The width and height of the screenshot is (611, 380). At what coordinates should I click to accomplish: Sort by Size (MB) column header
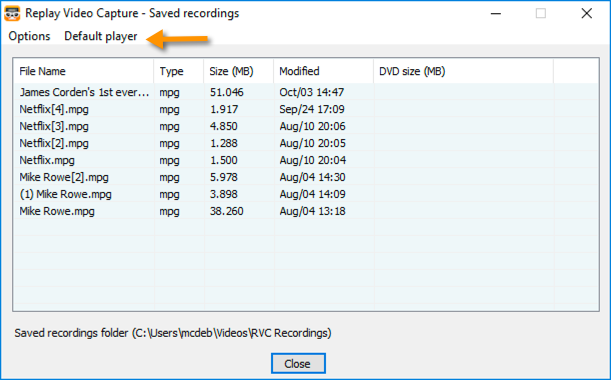pos(238,71)
